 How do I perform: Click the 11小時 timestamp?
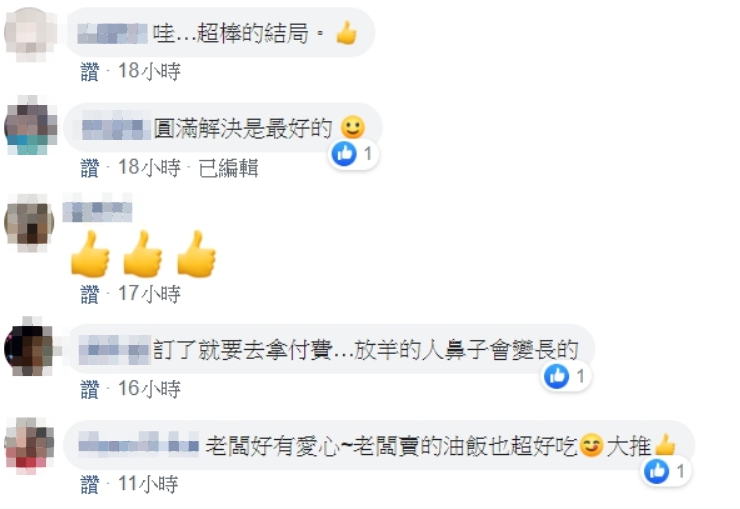tap(148, 484)
